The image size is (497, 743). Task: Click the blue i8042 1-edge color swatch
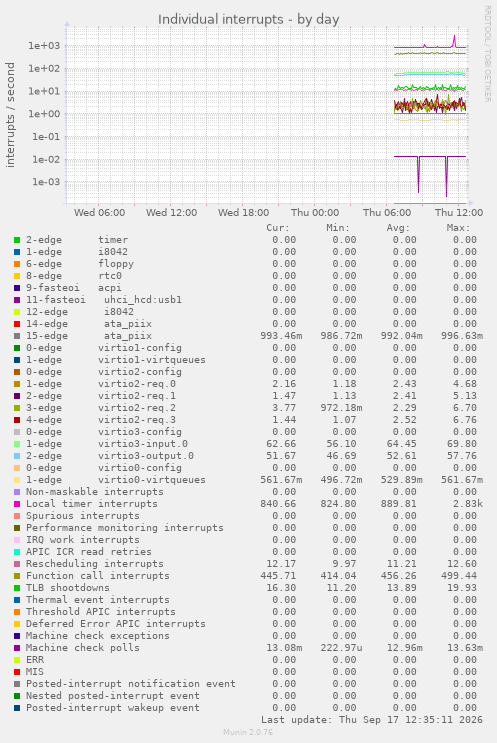17,252
